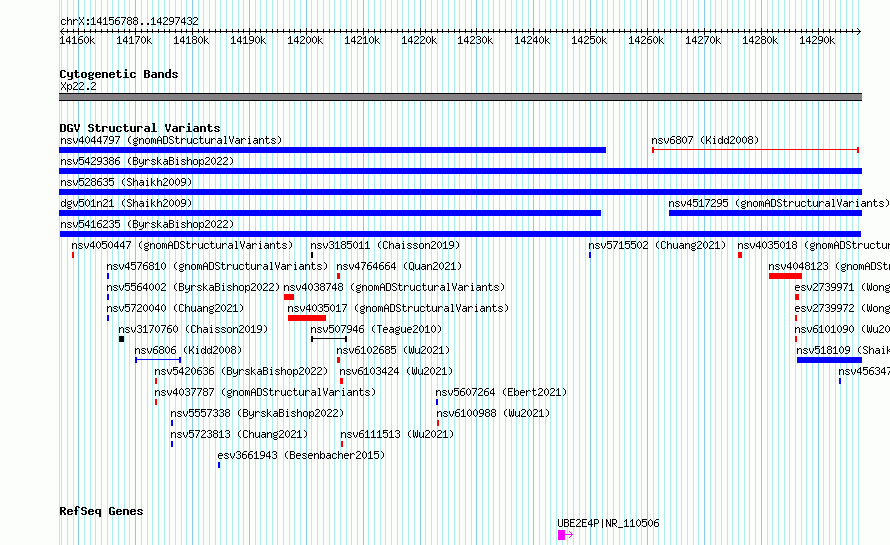Open nsv5564002 (ByrskaBishop2022) variant
The height and width of the screenshot is (545, 890).
(194, 287)
